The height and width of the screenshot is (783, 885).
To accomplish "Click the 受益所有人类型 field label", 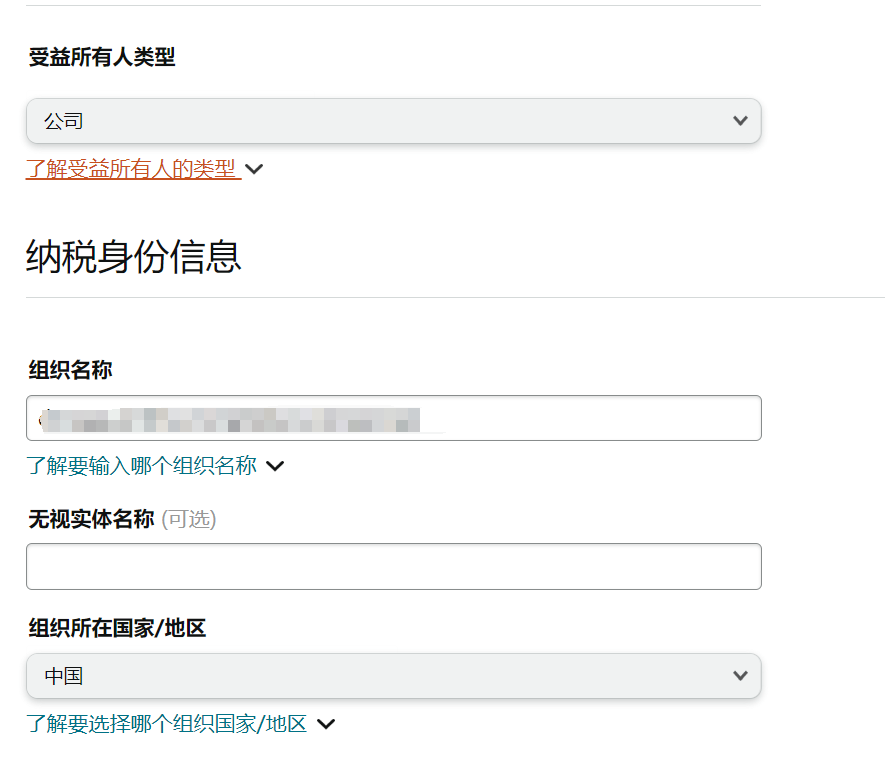I will tap(102, 57).
